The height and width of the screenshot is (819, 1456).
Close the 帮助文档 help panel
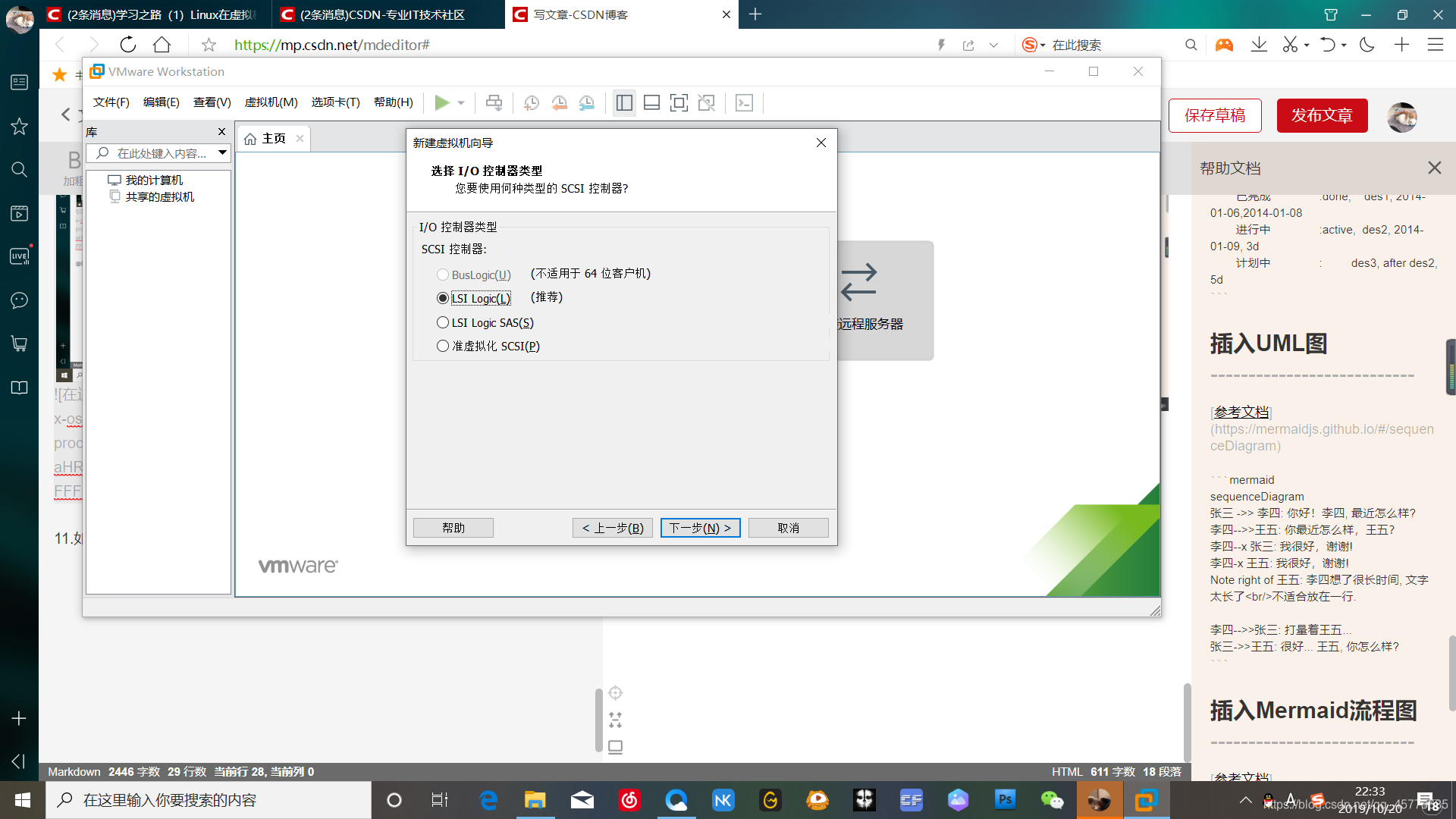click(x=1434, y=168)
